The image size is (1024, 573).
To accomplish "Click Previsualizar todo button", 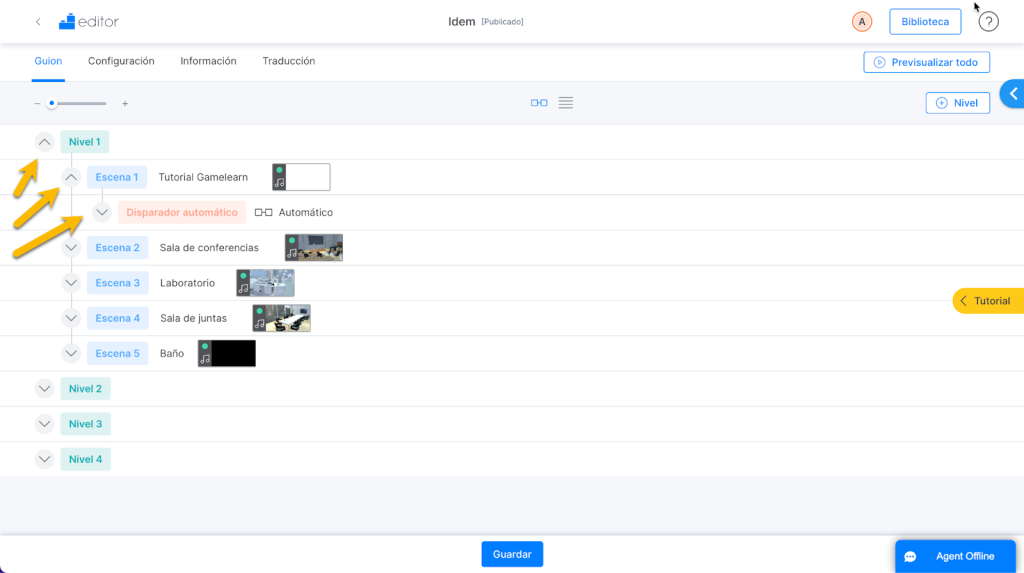I will point(926,62).
